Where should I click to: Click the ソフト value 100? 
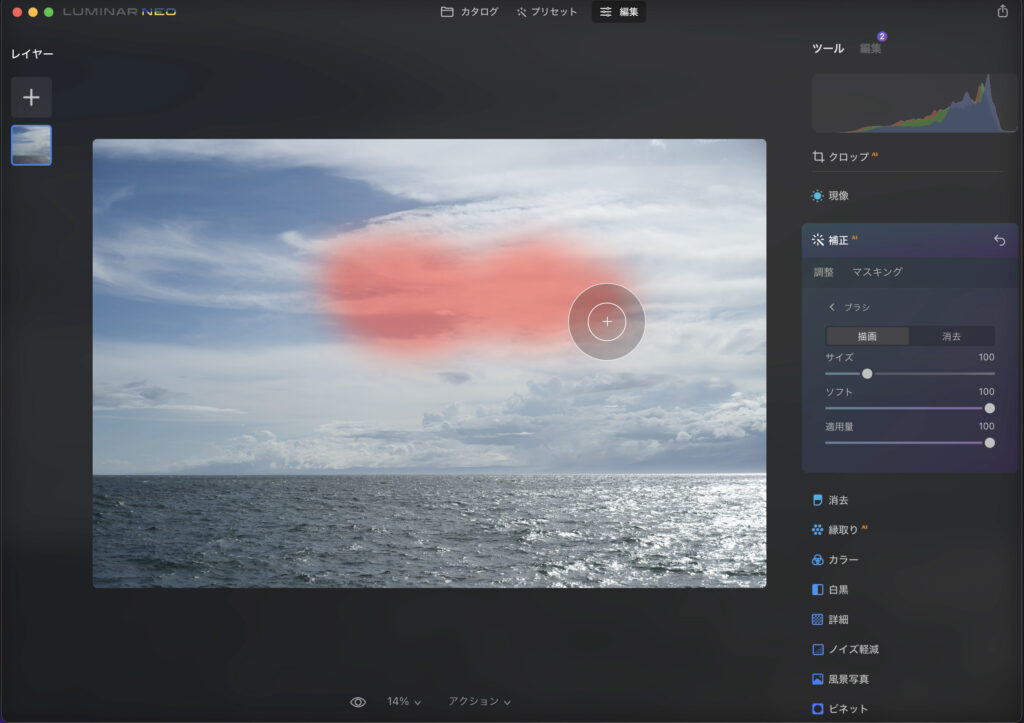[986, 392]
